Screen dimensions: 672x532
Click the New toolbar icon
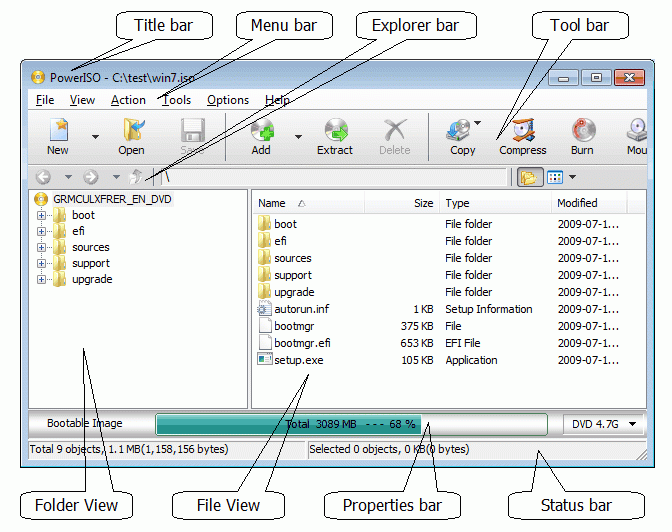tap(59, 130)
